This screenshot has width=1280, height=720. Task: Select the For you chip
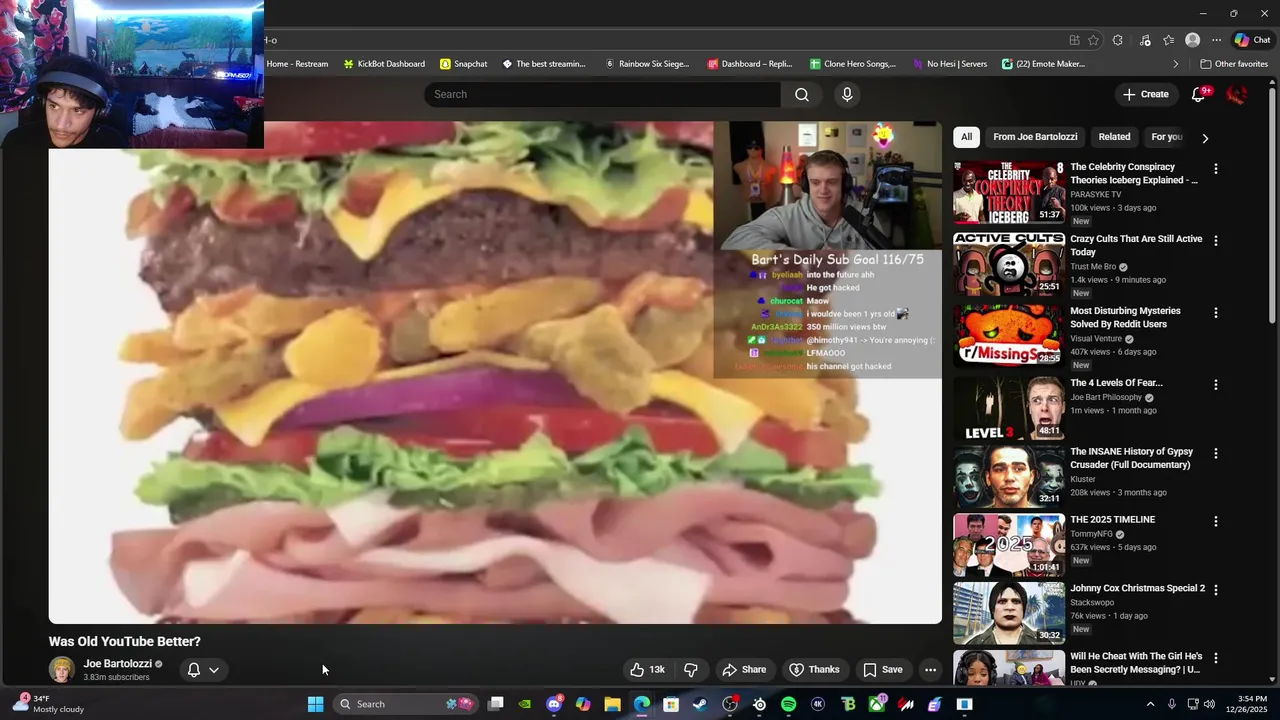[x=1166, y=137]
